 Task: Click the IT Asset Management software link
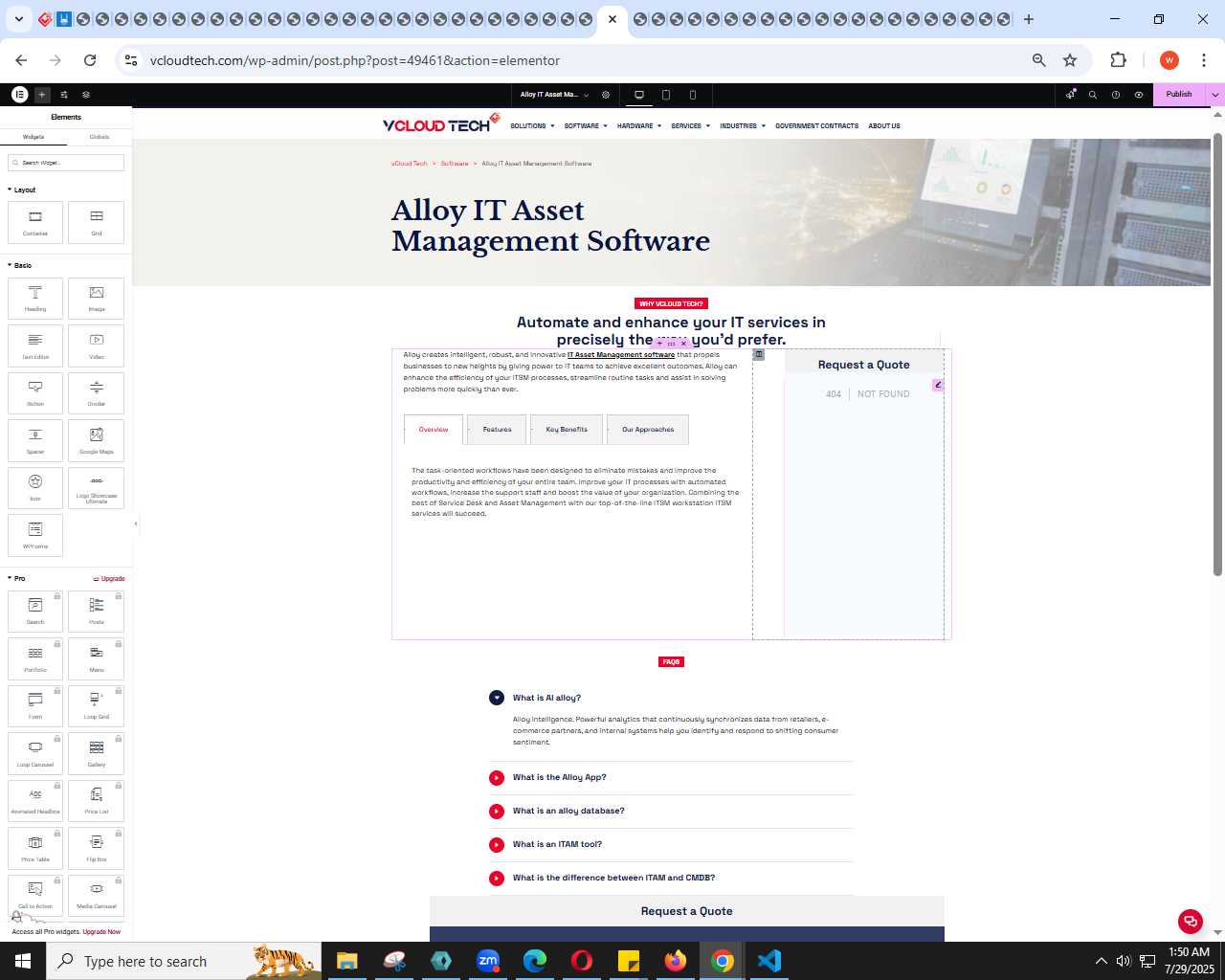621,355
